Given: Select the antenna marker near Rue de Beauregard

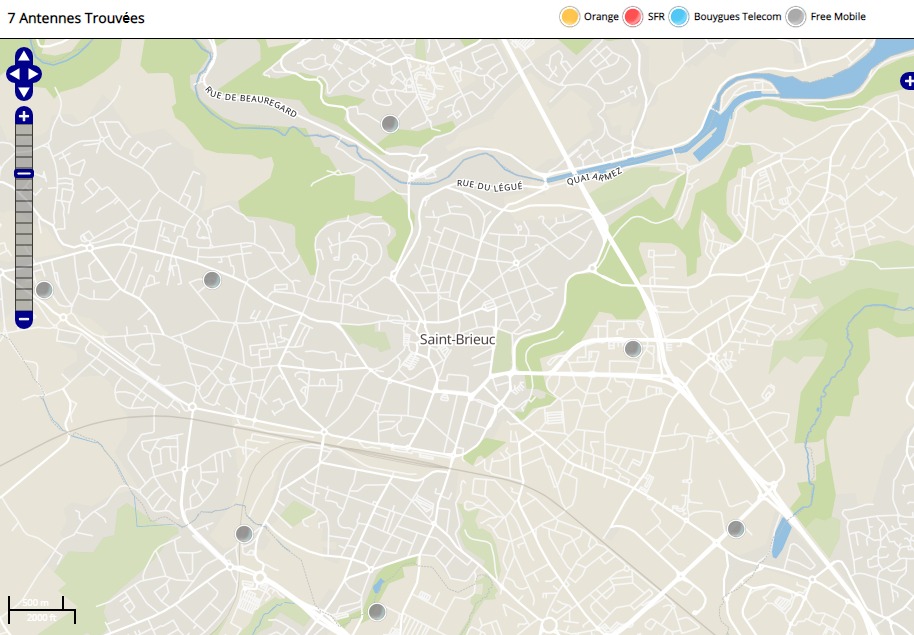Looking at the screenshot, I should tap(390, 124).
